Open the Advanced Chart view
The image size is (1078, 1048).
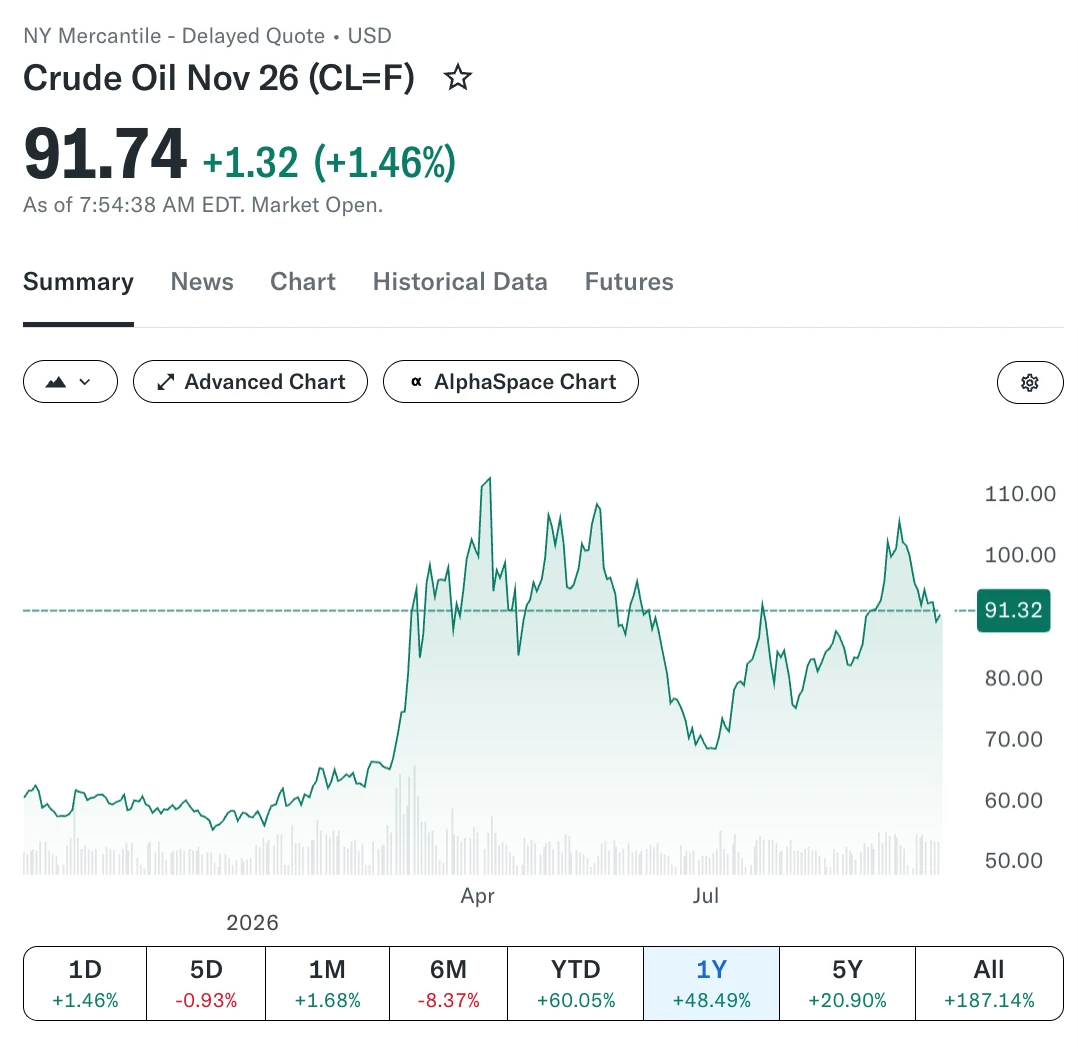pos(250,382)
